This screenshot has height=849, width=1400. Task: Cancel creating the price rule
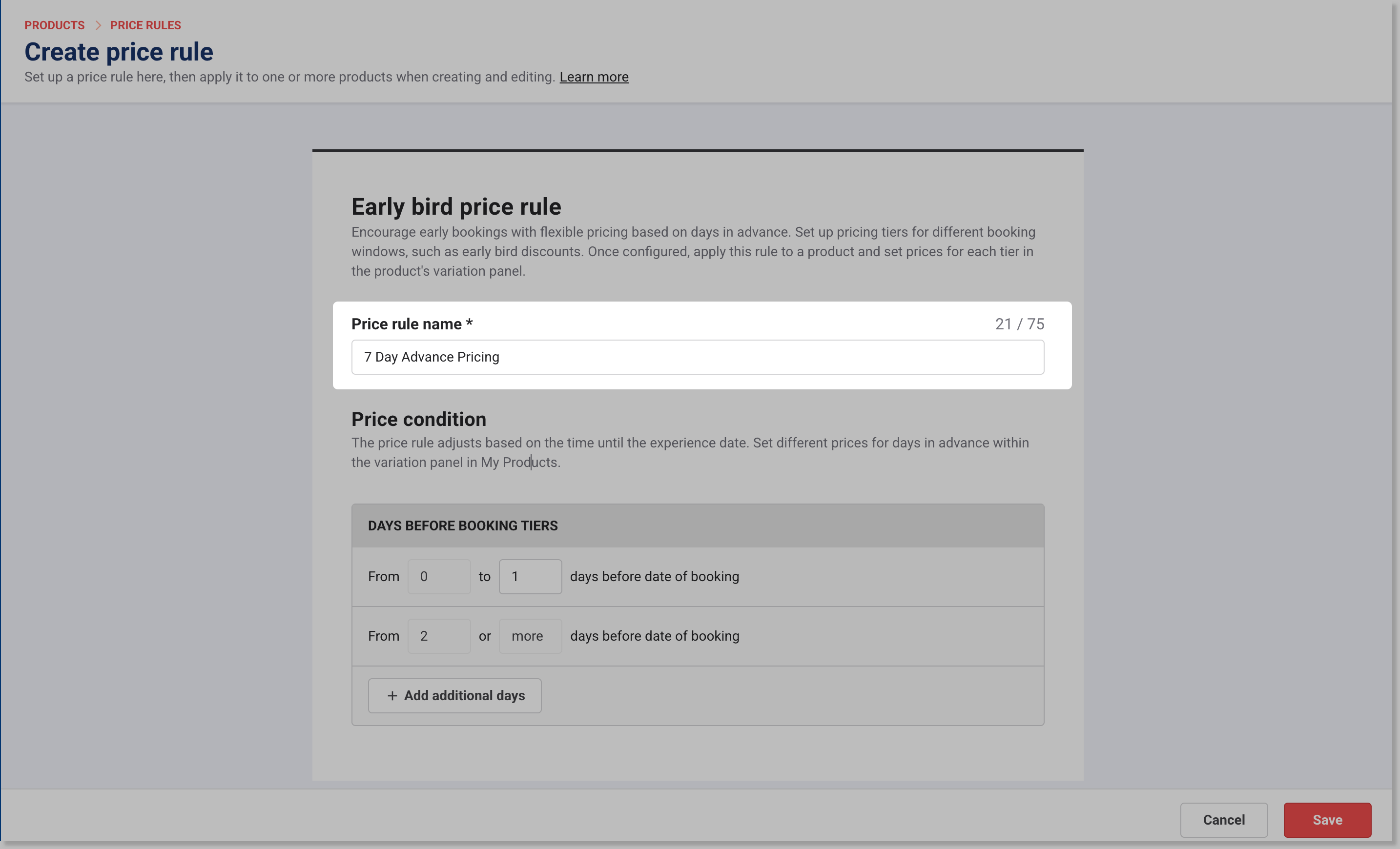click(x=1223, y=819)
